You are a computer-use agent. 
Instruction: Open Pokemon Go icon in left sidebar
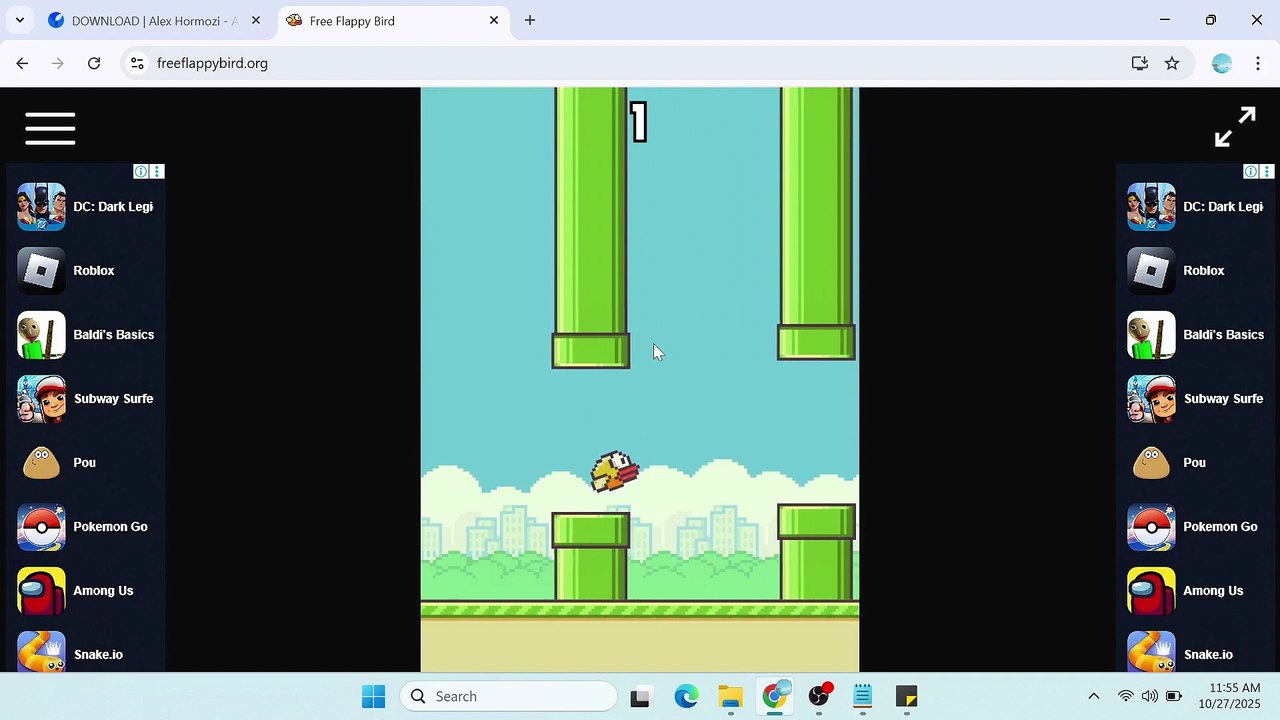[41, 526]
